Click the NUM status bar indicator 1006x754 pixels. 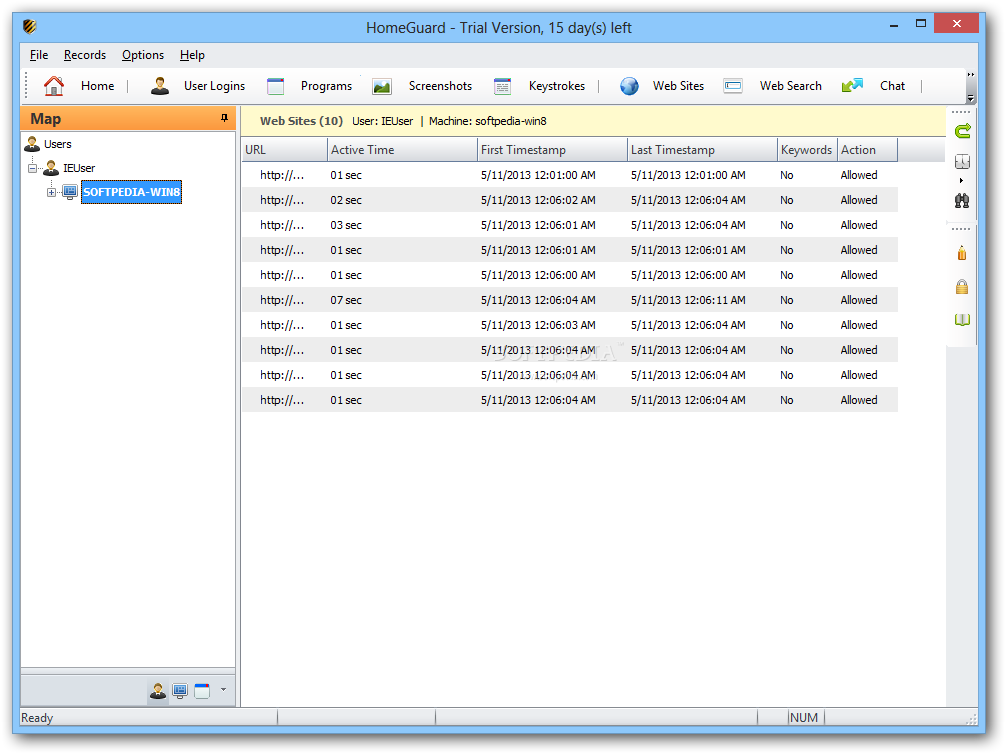click(x=804, y=717)
